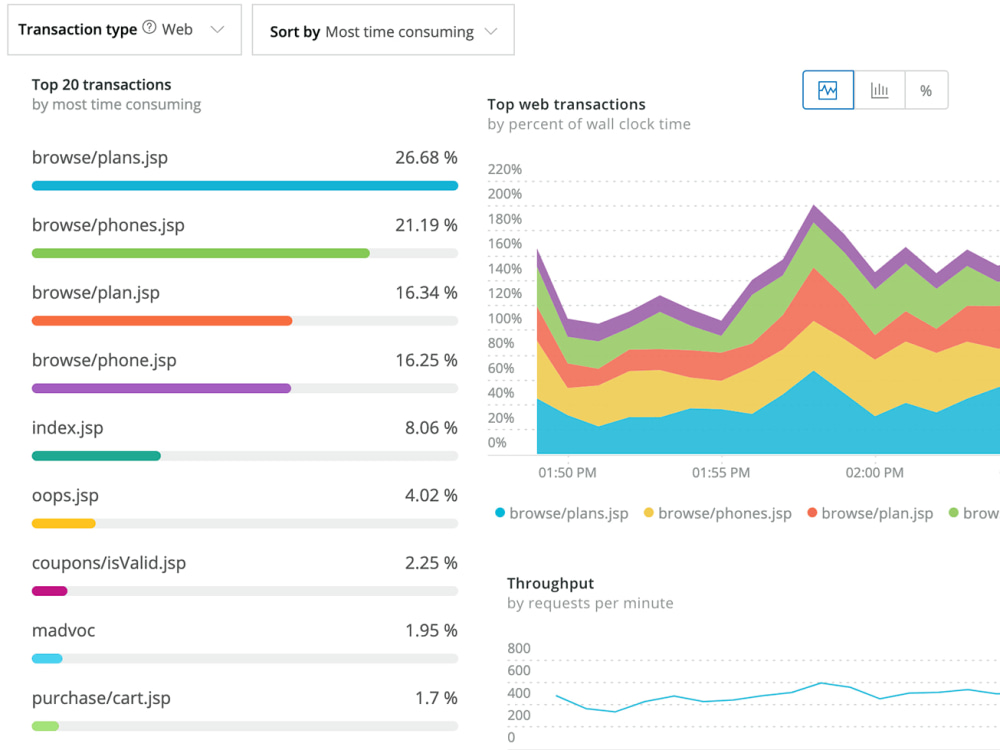Click the blue browse/plans.jsp progress bar

coord(245,186)
